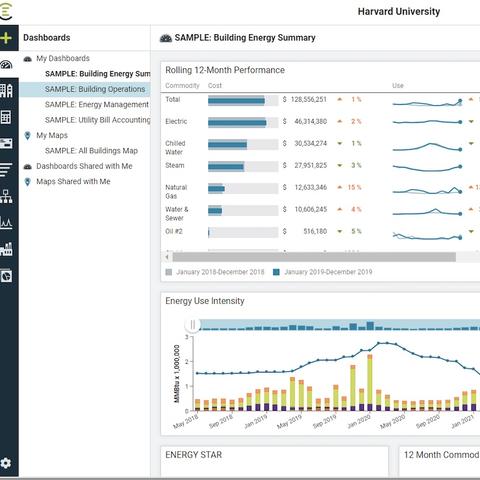Click Rolling 12-Month Performance widget title

point(225,70)
